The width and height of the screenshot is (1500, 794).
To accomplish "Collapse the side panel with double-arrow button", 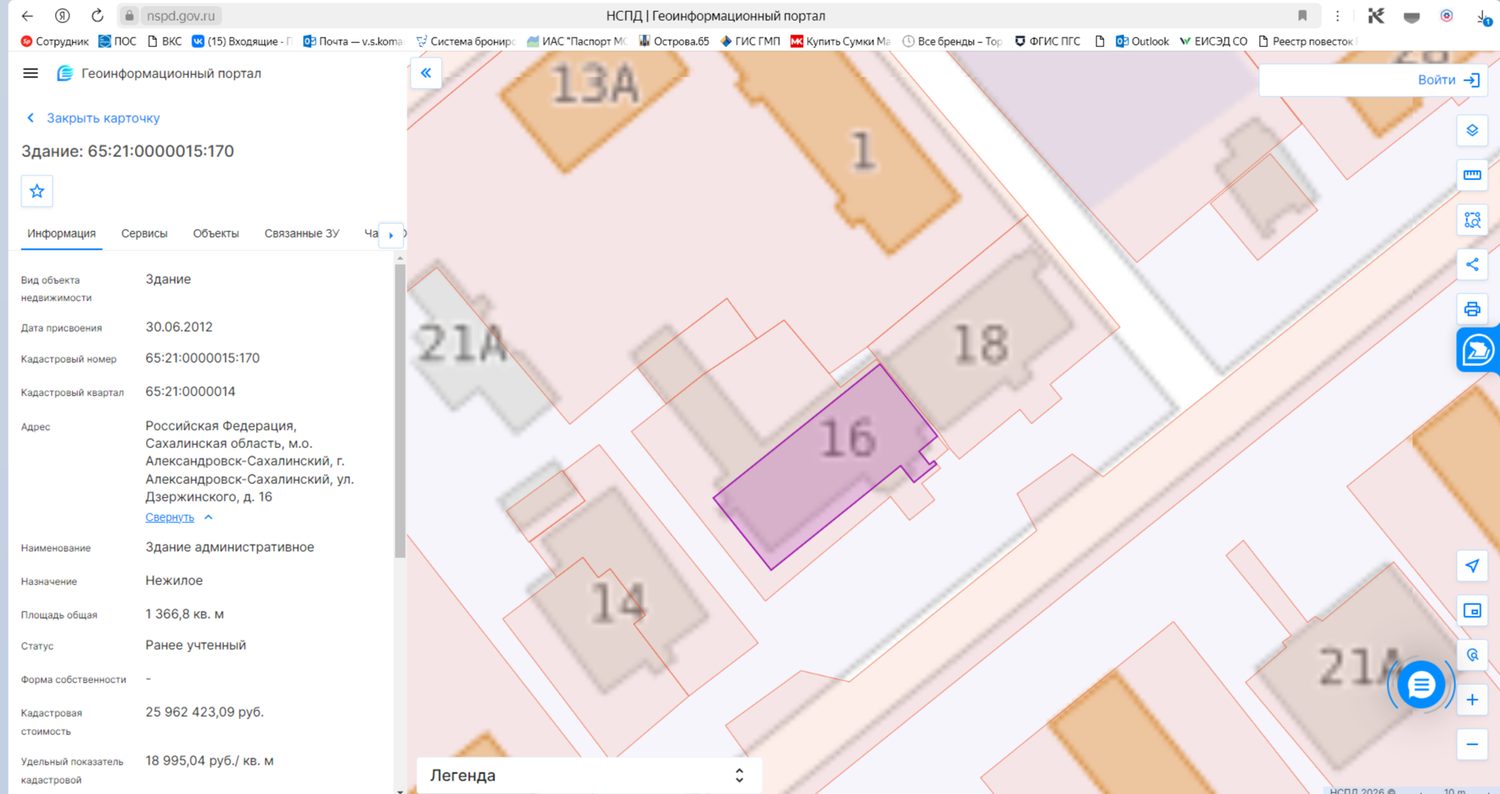I will coord(426,73).
